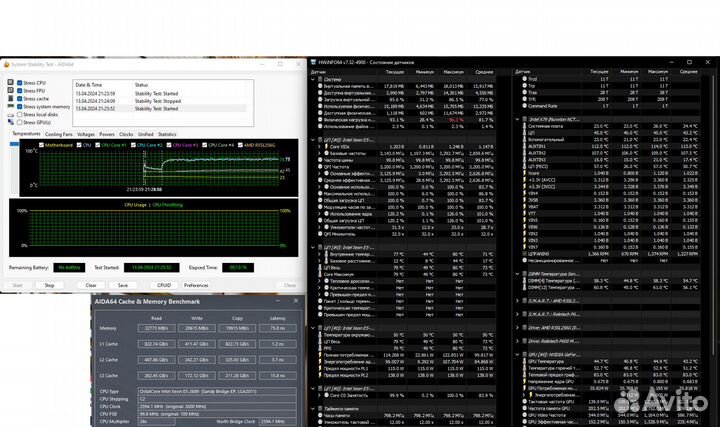Click the clock icon on the Command Rate row

(524, 106)
